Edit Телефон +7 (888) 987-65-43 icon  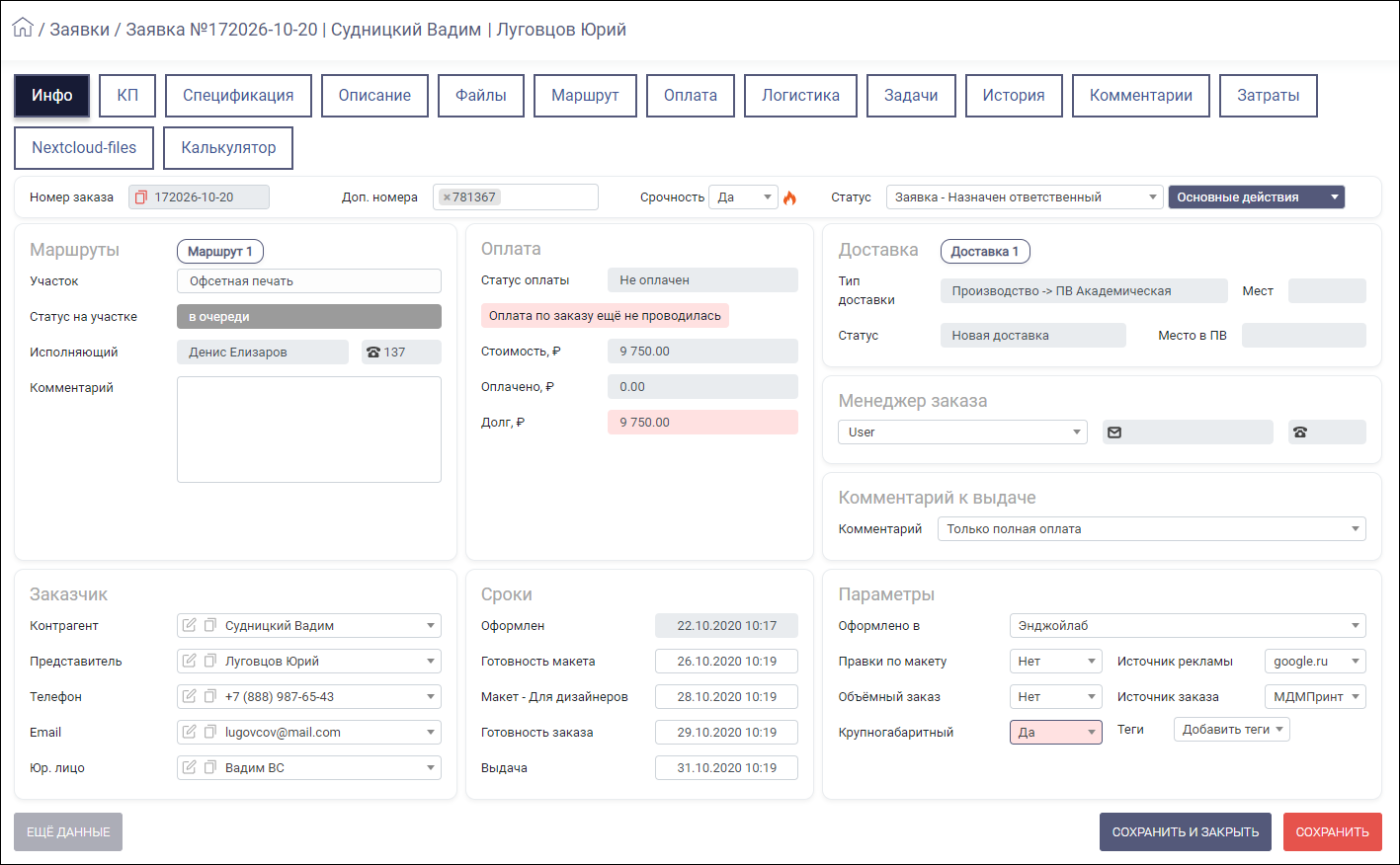pos(189,696)
